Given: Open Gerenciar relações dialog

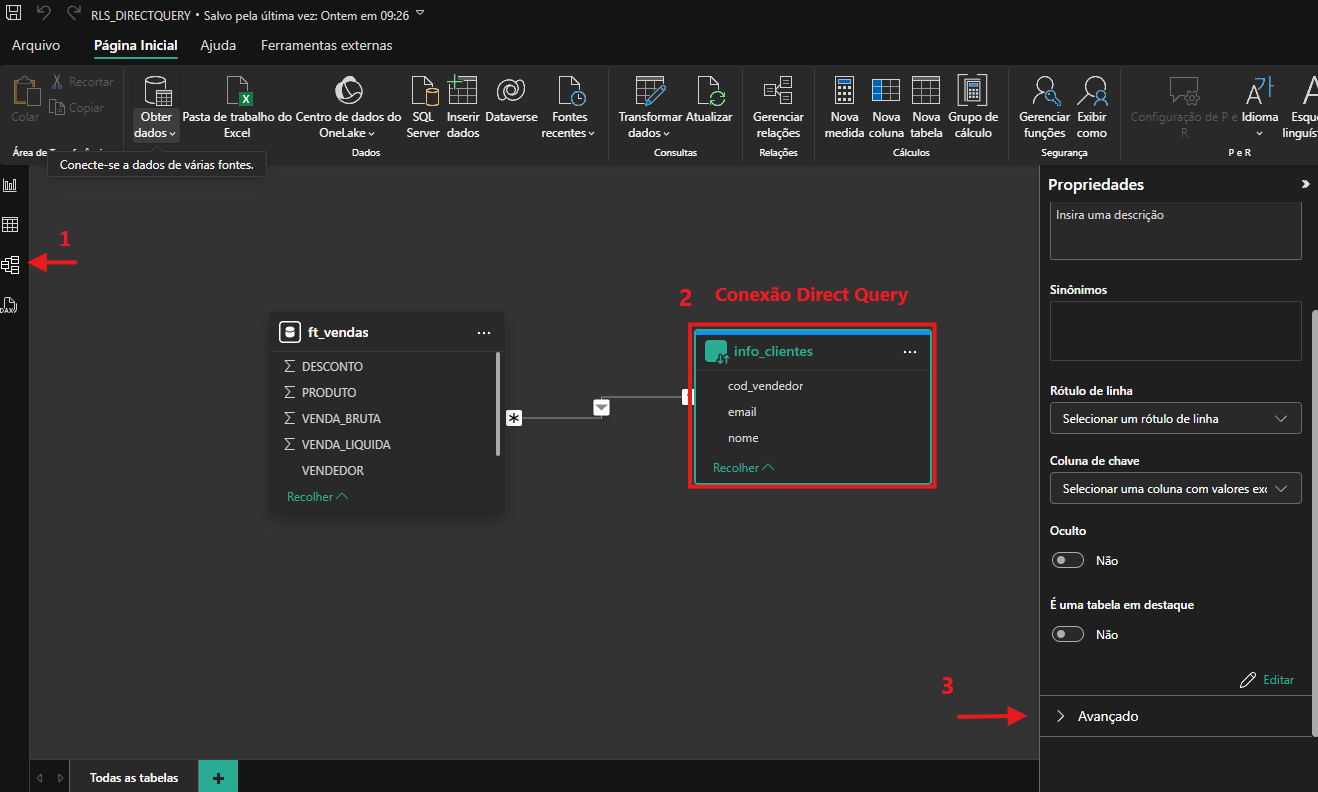Looking at the screenshot, I should [x=777, y=93].
